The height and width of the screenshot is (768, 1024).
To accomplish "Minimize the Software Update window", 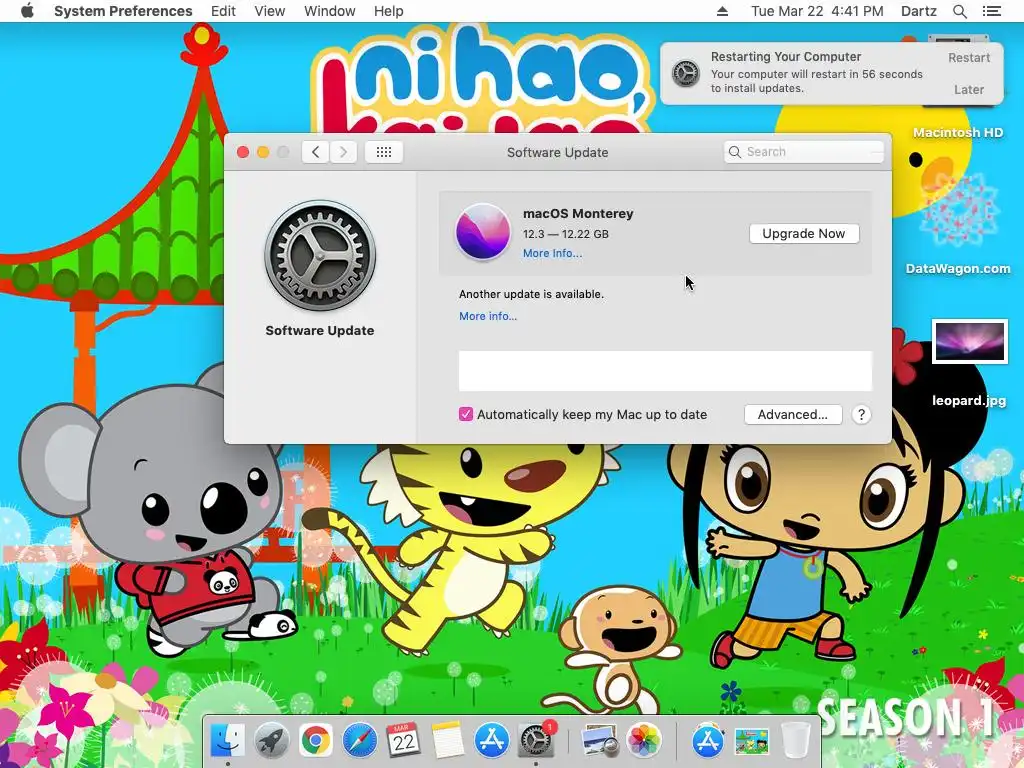I will tap(263, 152).
